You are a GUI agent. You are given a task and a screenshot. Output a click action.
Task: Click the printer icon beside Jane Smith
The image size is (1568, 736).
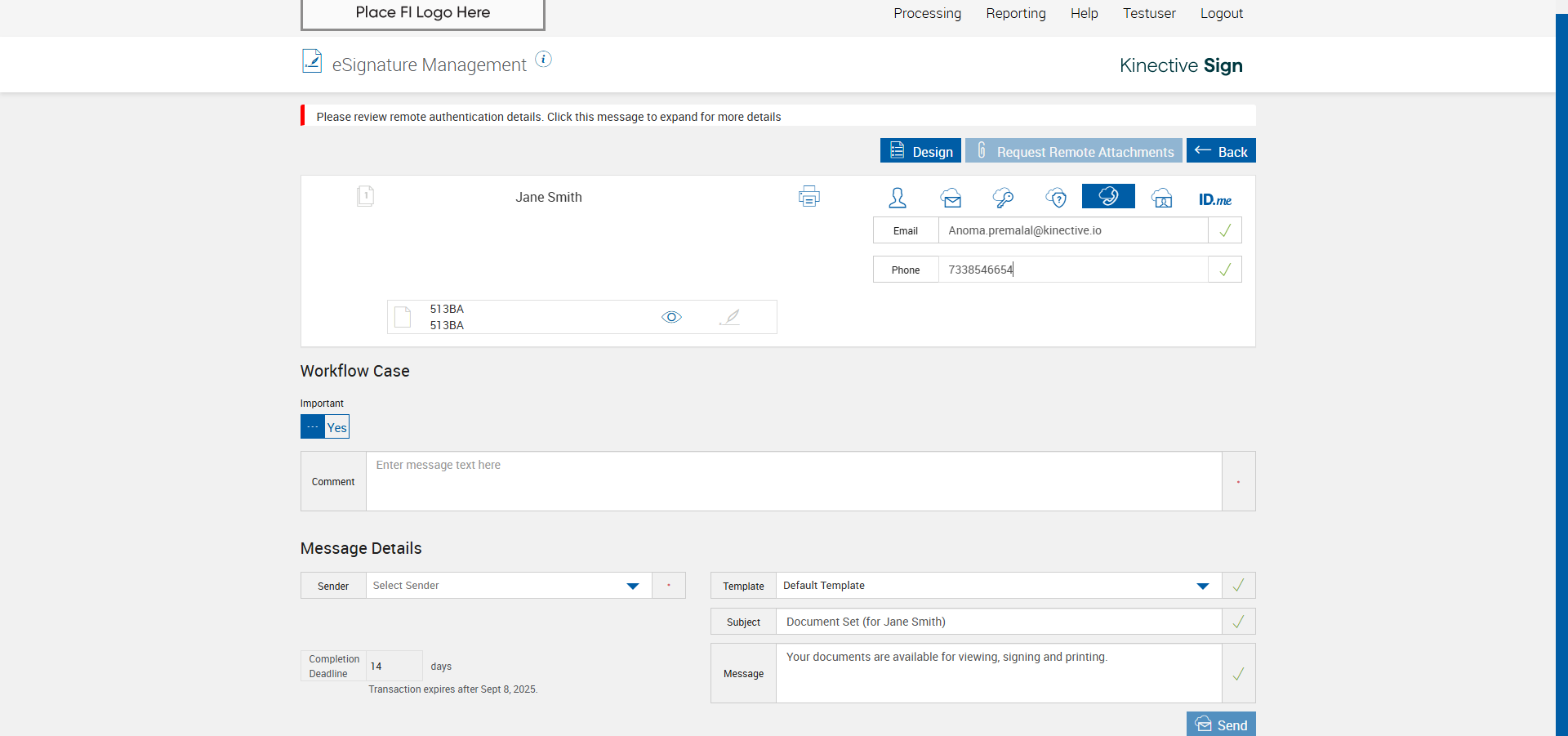click(x=808, y=197)
